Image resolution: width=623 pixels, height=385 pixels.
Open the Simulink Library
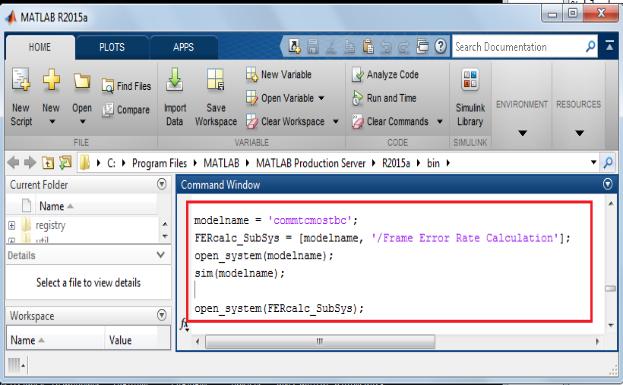tap(470, 97)
